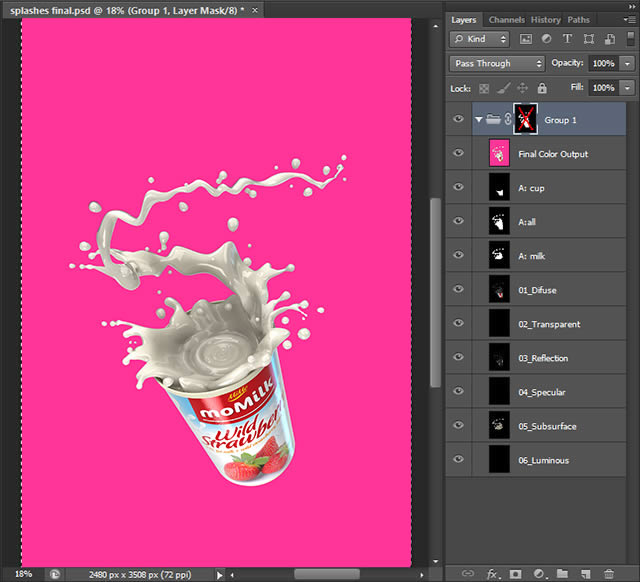This screenshot has height=582, width=640.
Task: Toggle visibility of A:all layer
Action: tap(458, 221)
